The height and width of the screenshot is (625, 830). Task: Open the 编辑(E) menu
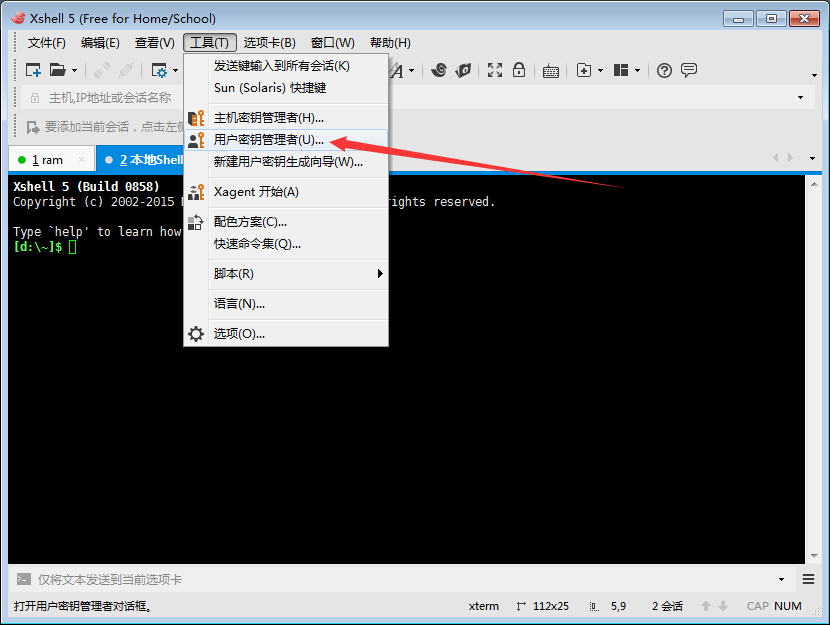click(100, 43)
